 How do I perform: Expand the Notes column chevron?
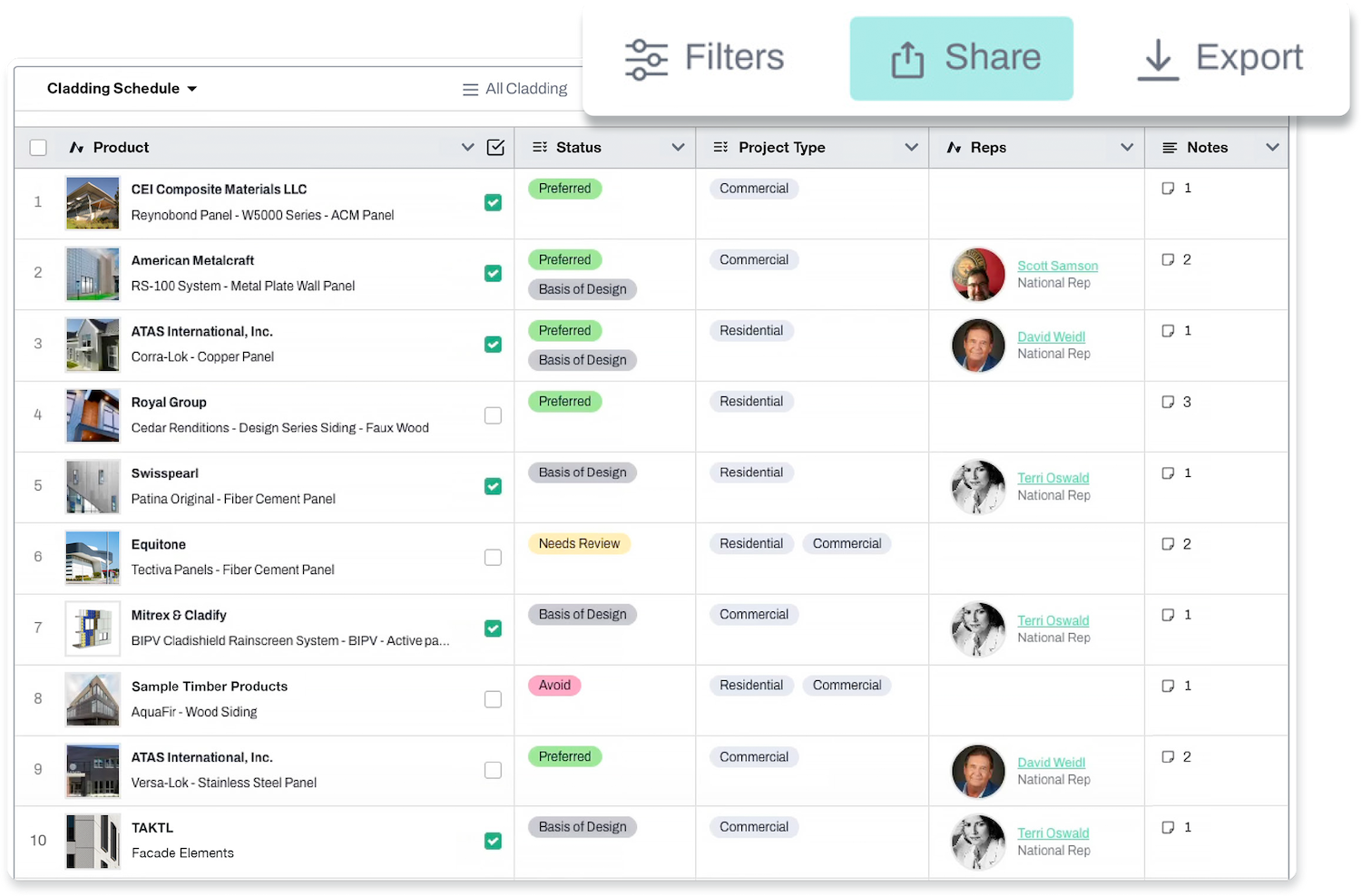point(1272,148)
